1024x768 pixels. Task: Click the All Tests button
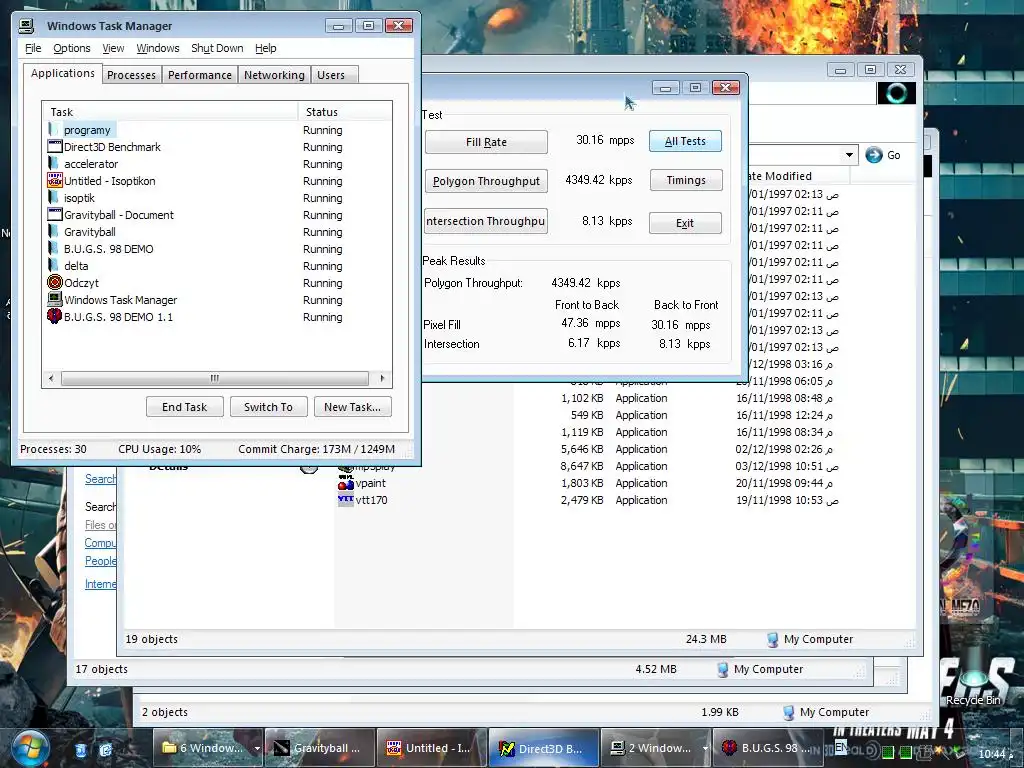point(685,141)
